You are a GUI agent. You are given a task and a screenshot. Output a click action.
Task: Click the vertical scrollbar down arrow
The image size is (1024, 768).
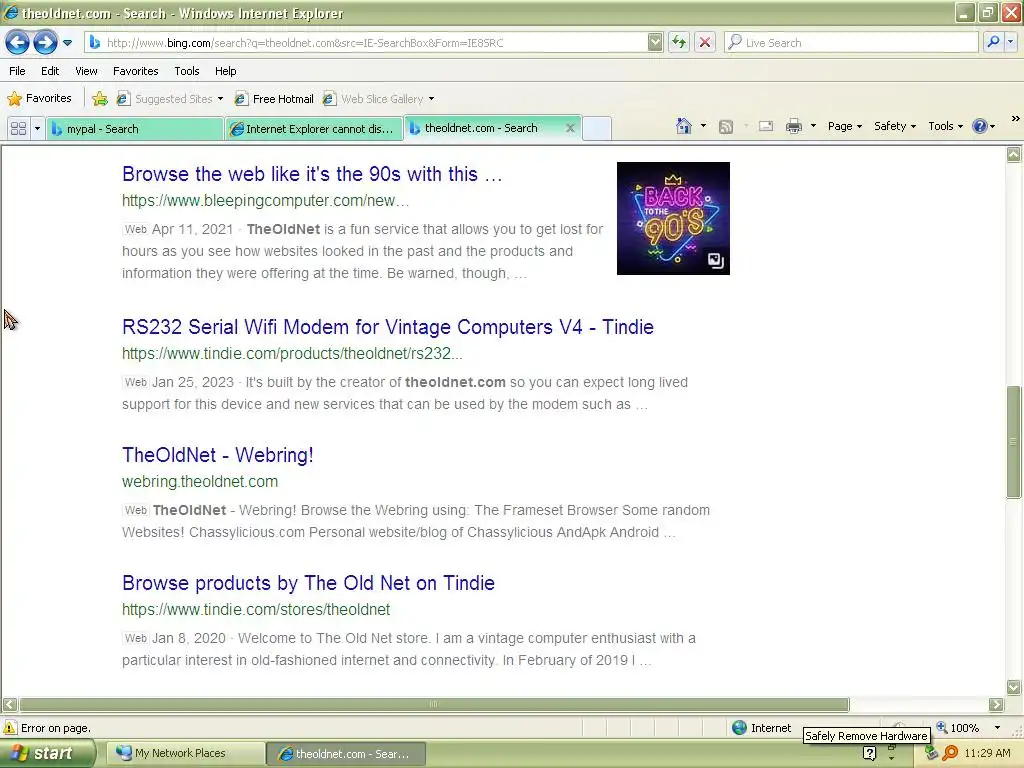1014,687
